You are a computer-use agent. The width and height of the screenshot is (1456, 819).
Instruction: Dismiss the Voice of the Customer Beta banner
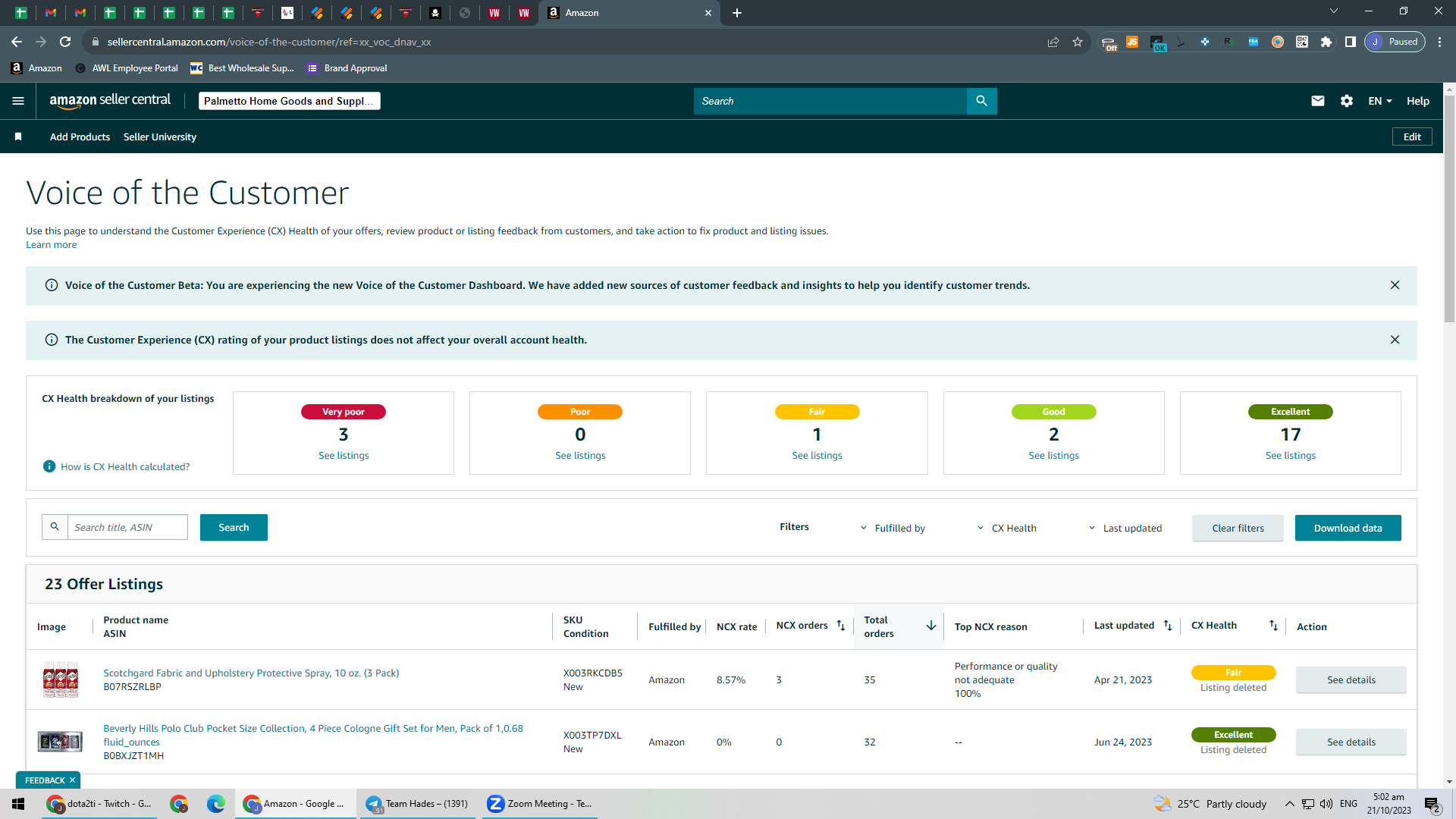click(x=1395, y=285)
